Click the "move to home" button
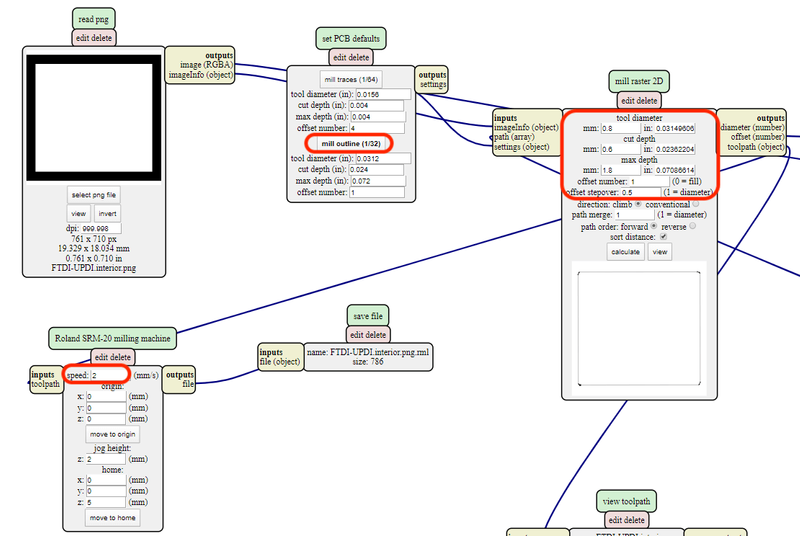 111,518
